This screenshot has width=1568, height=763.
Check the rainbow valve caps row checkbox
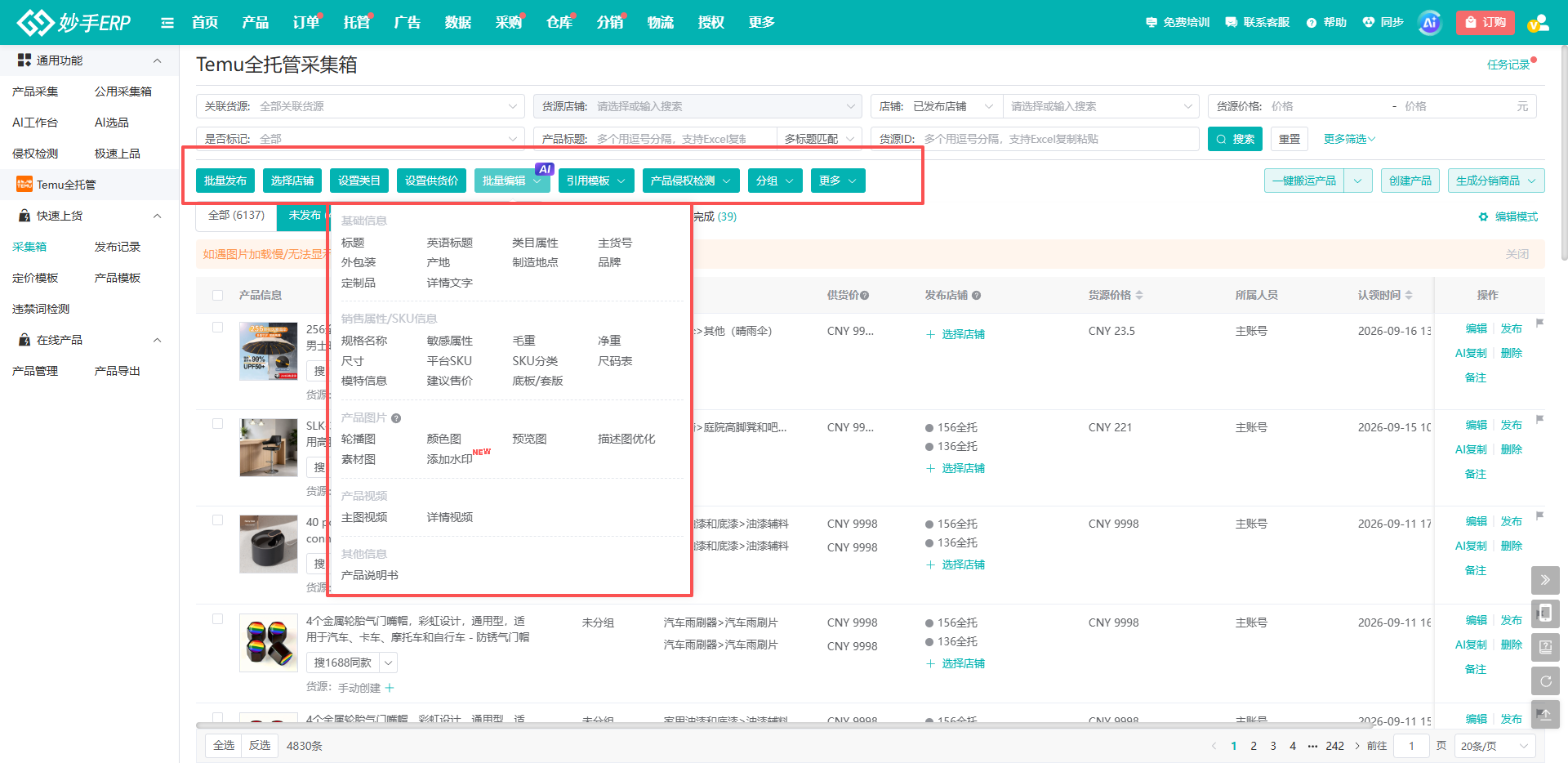tap(217, 619)
